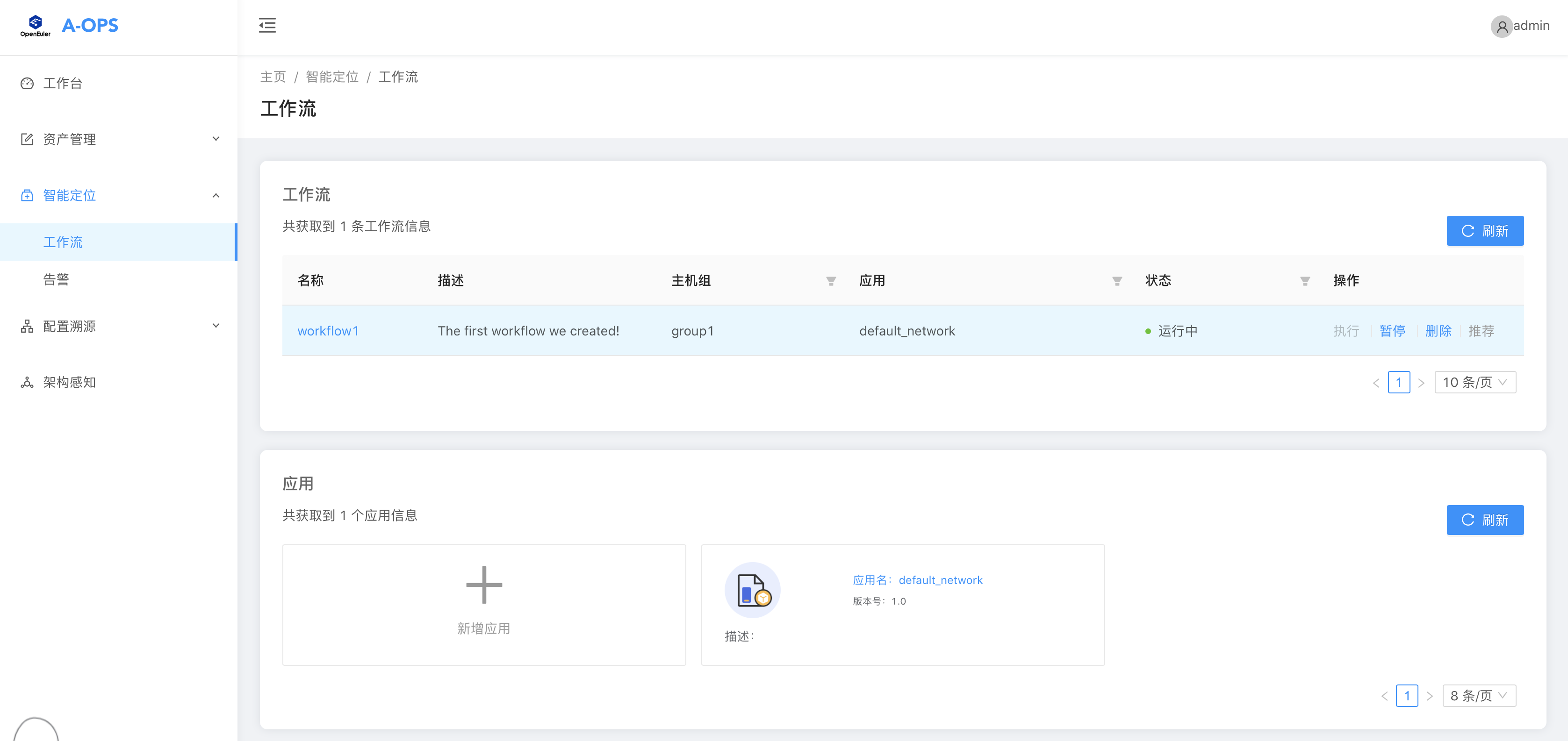Screen dimensions: 1568x741
Task: Click the plus icon to add application
Action: 484,585
